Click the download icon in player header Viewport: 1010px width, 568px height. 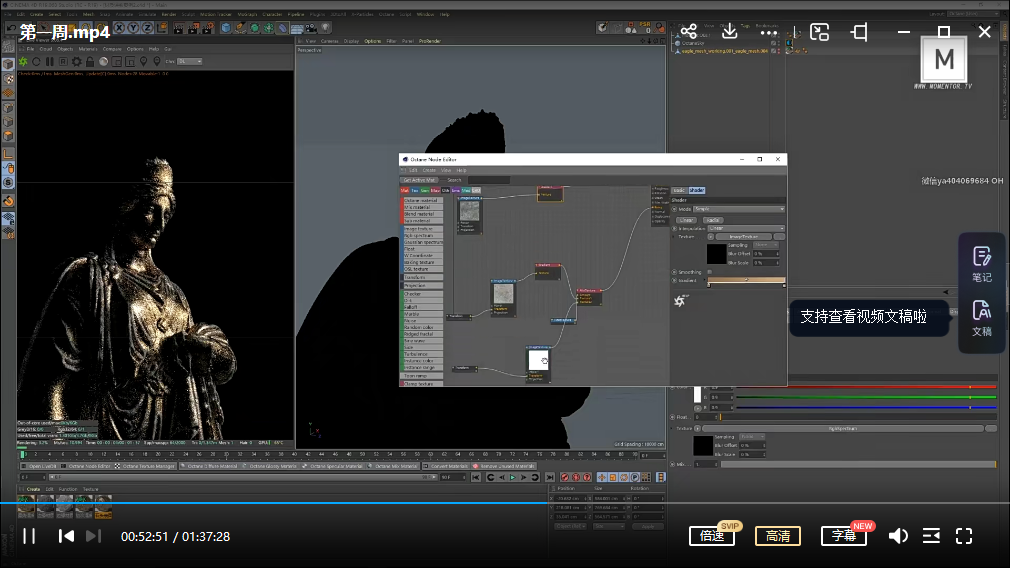point(729,31)
